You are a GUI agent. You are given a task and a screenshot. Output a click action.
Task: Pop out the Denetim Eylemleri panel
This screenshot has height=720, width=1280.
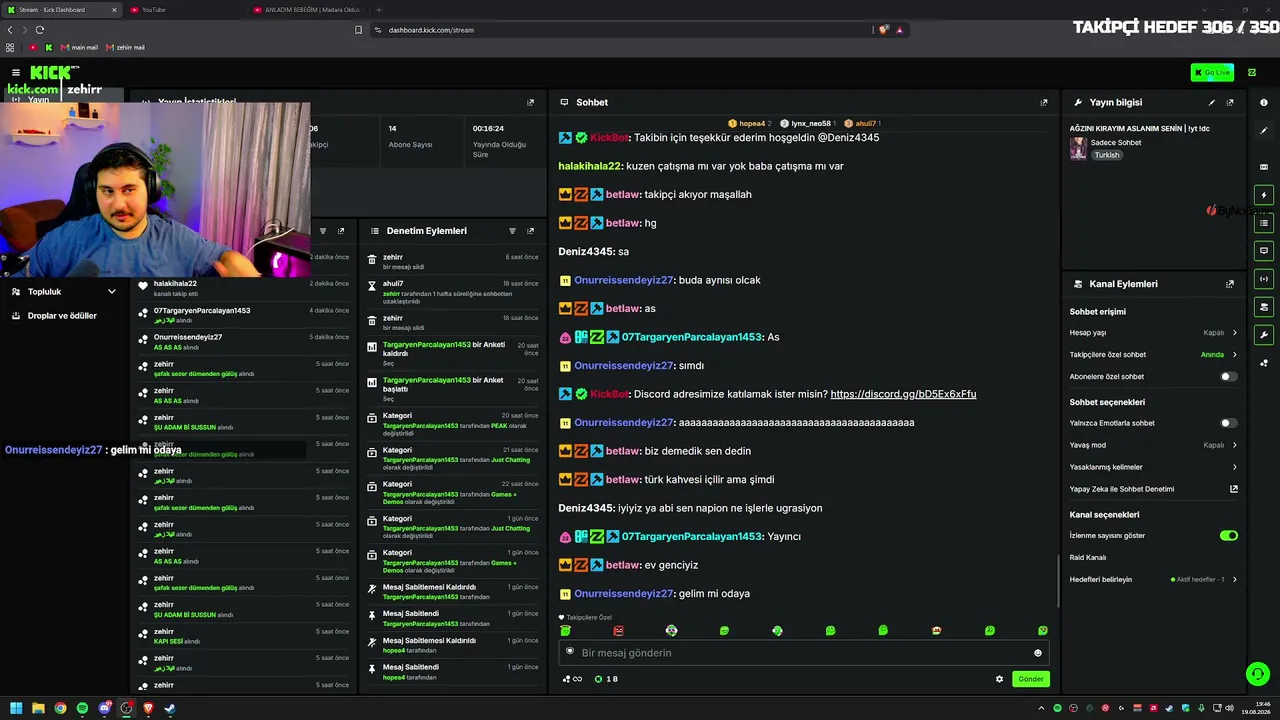coord(530,231)
